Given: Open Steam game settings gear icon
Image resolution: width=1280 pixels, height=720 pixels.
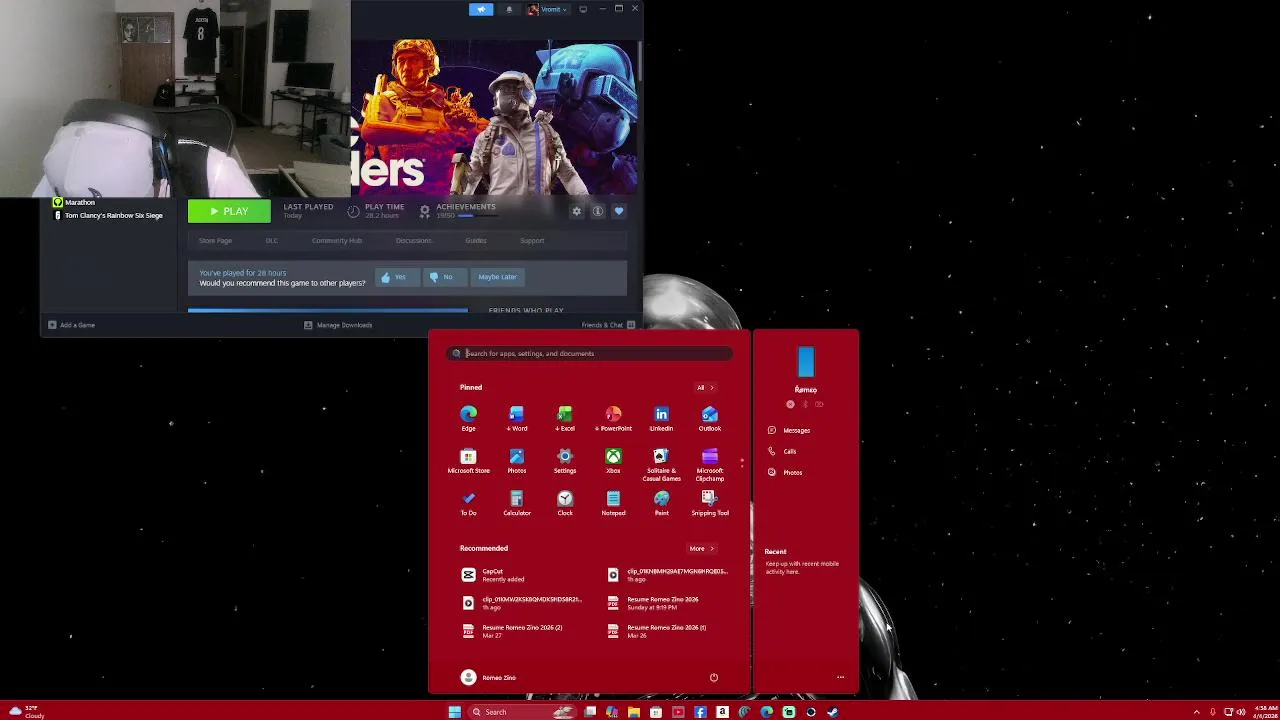Looking at the screenshot, I should 576,211.
